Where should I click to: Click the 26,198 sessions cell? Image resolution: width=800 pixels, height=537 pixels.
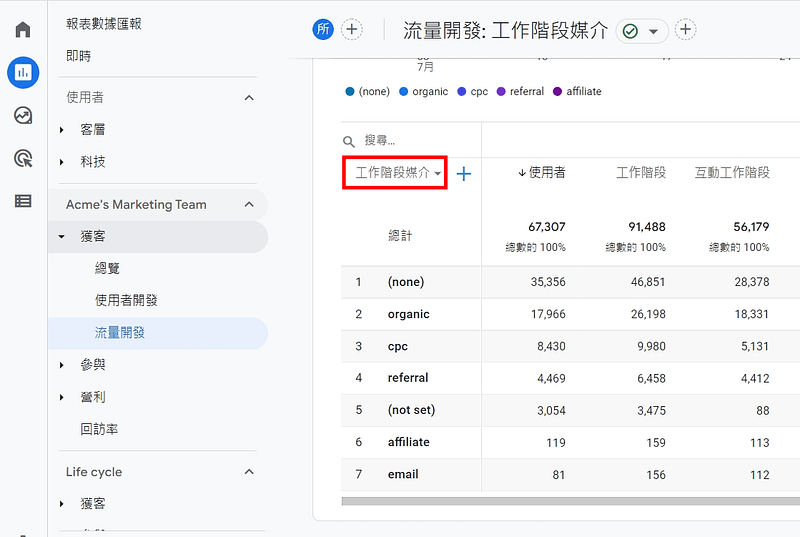[x=648, y=314]
